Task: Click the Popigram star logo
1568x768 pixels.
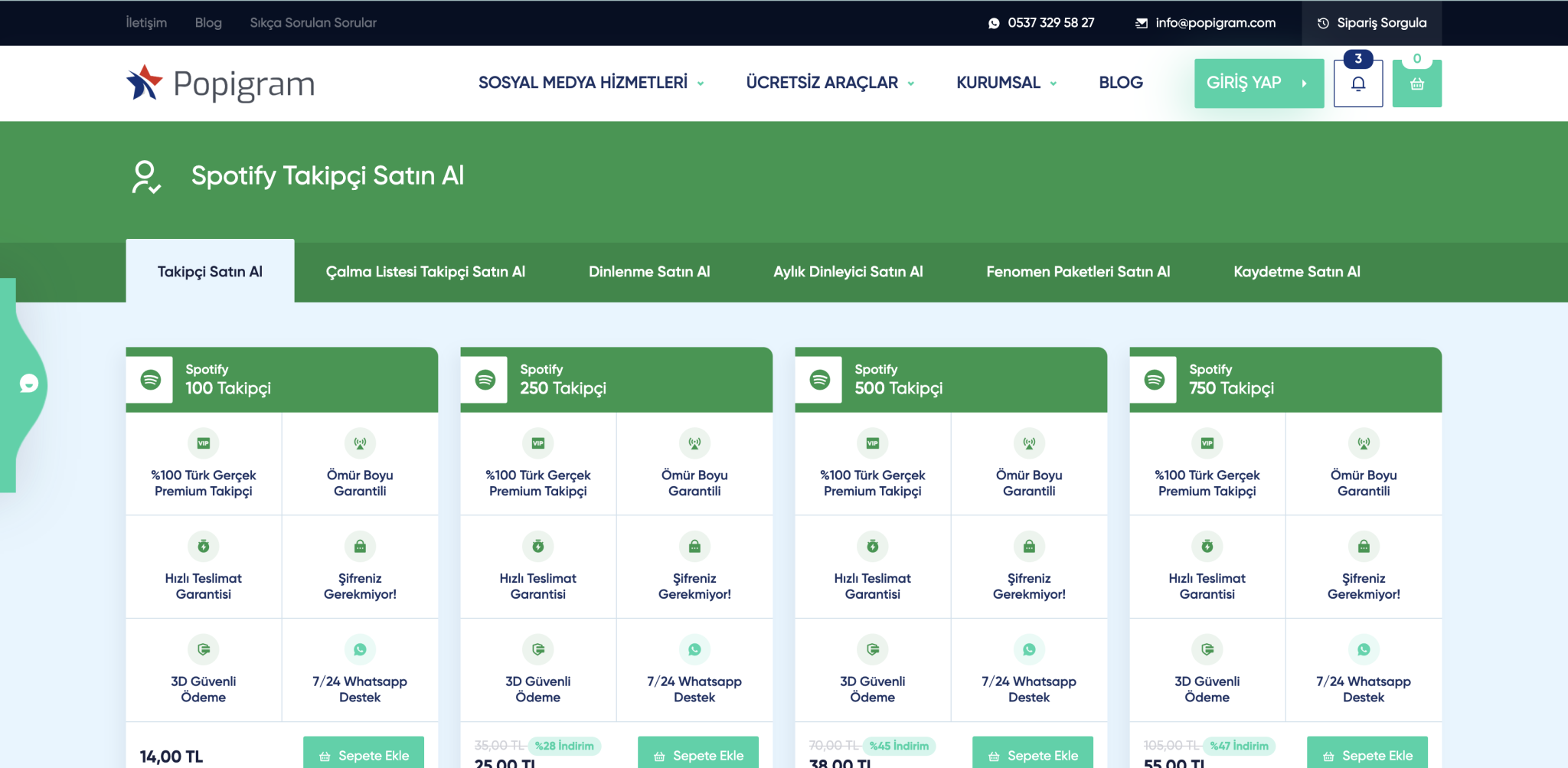Action: click(144, 83)
